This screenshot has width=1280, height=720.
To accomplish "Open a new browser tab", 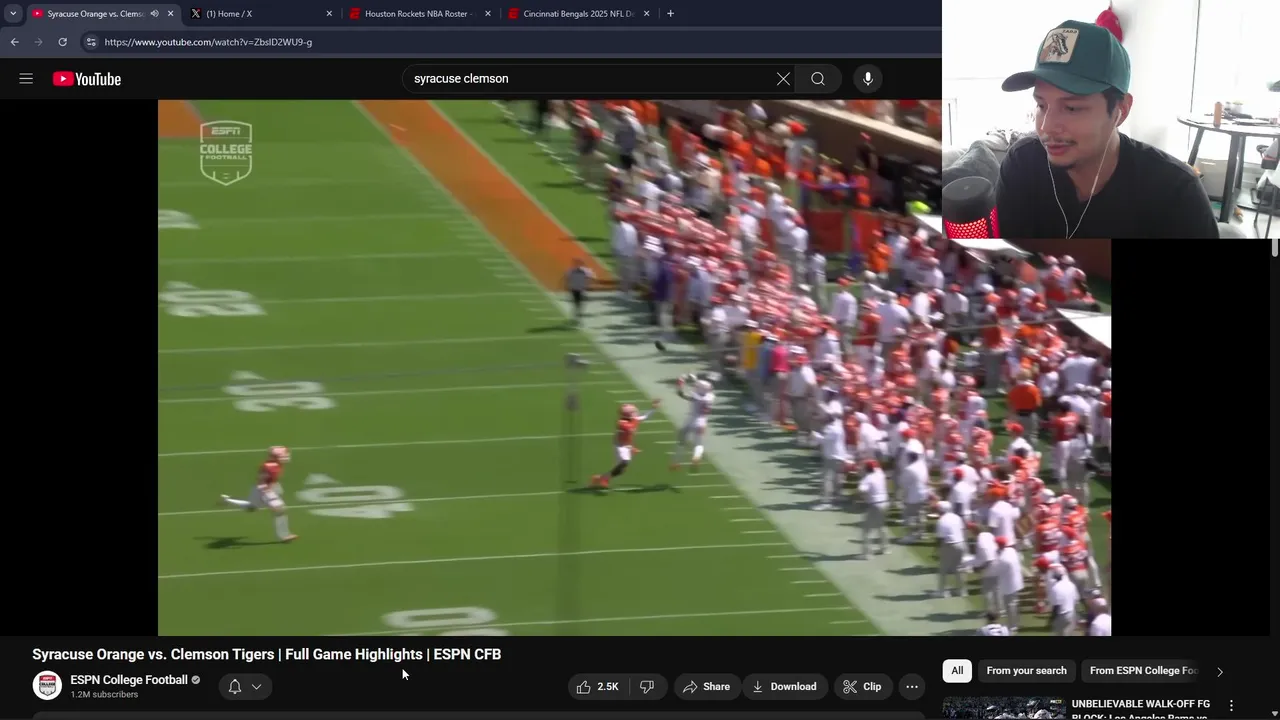I will (x=670, y=14).
